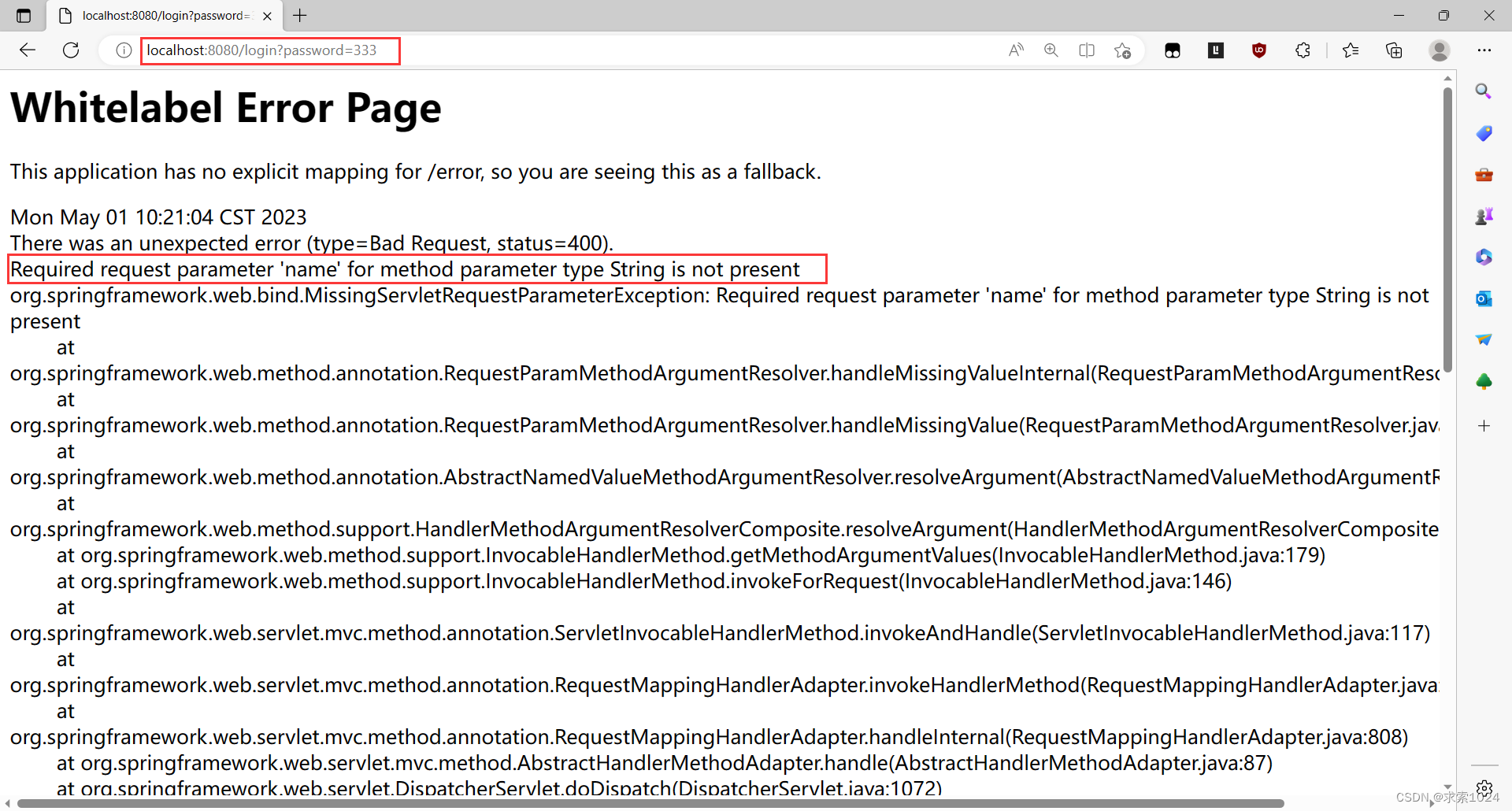This screenshot has height=811, width=1512.
Task: Go back to previous page
Action: pyautogui.click(x=28, y=50)
